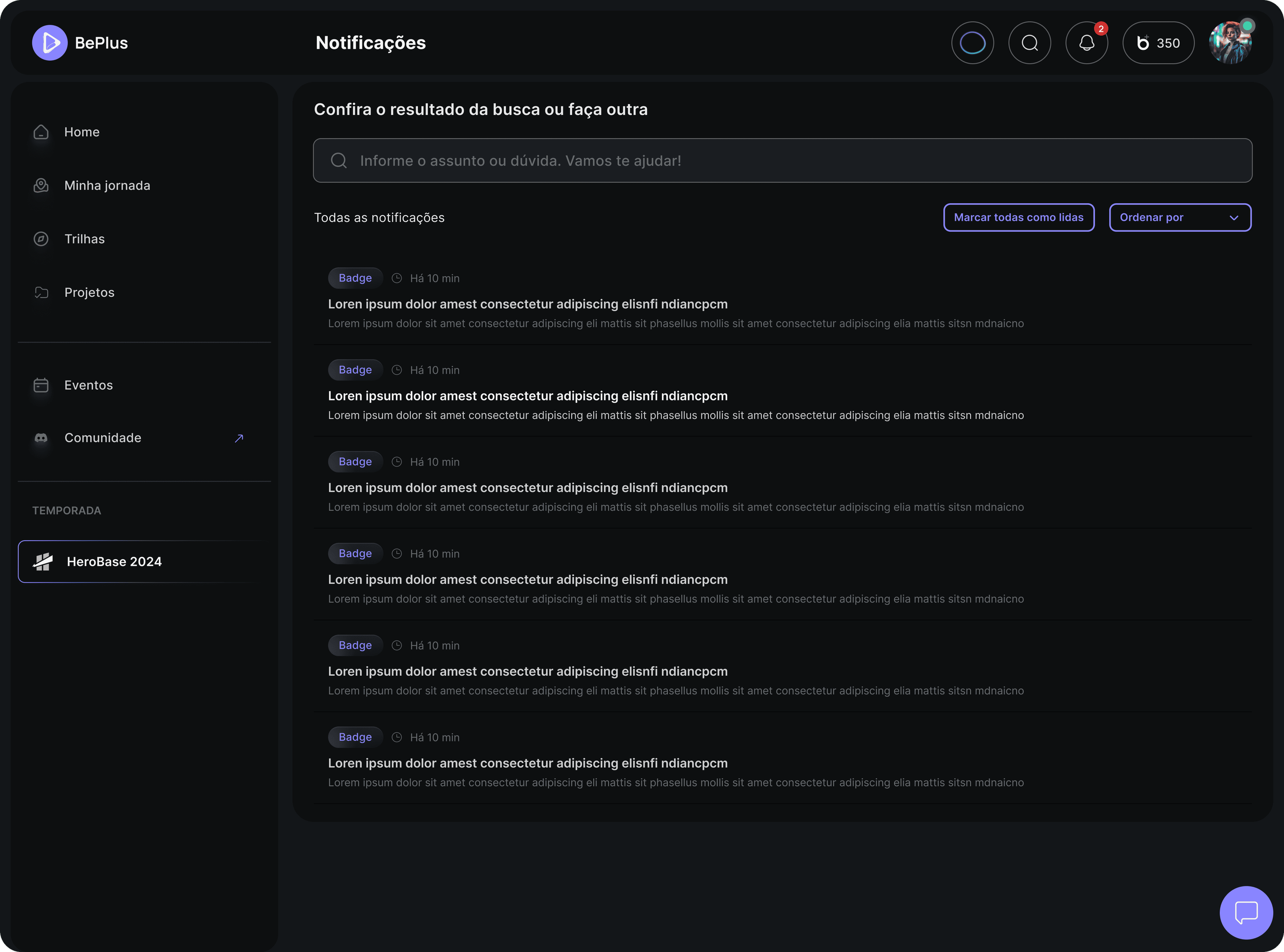Navigate to Trilhas section
Image resolution: width=1284 pixels, height=952 pixels.
84,239
